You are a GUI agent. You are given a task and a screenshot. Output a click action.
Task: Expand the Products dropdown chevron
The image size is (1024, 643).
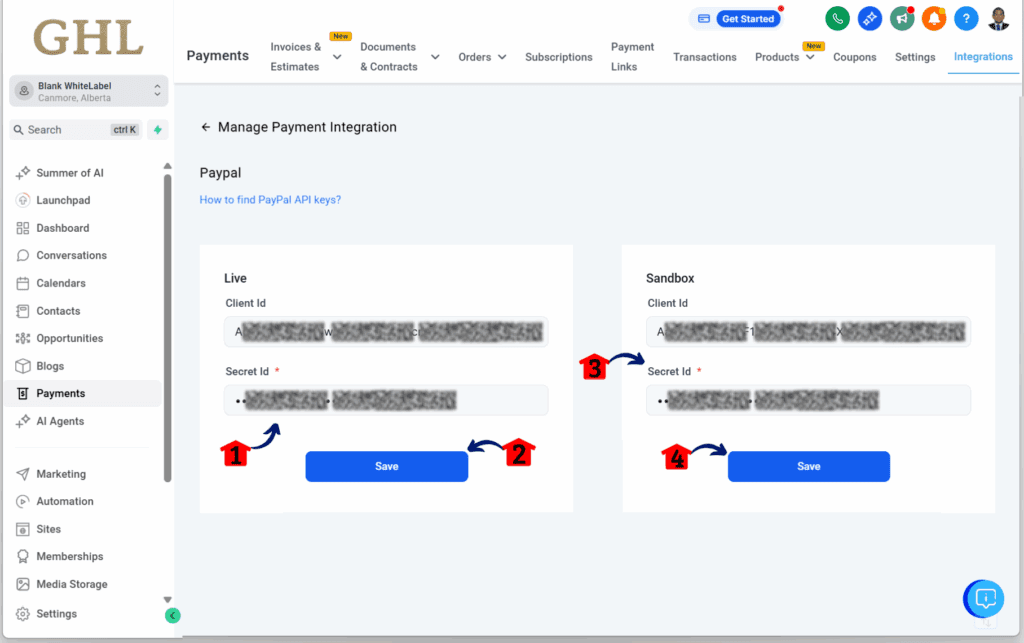coord(810,57)
